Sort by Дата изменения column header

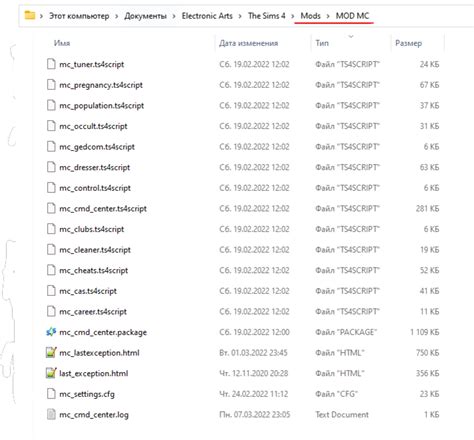(x=248, y=43)
